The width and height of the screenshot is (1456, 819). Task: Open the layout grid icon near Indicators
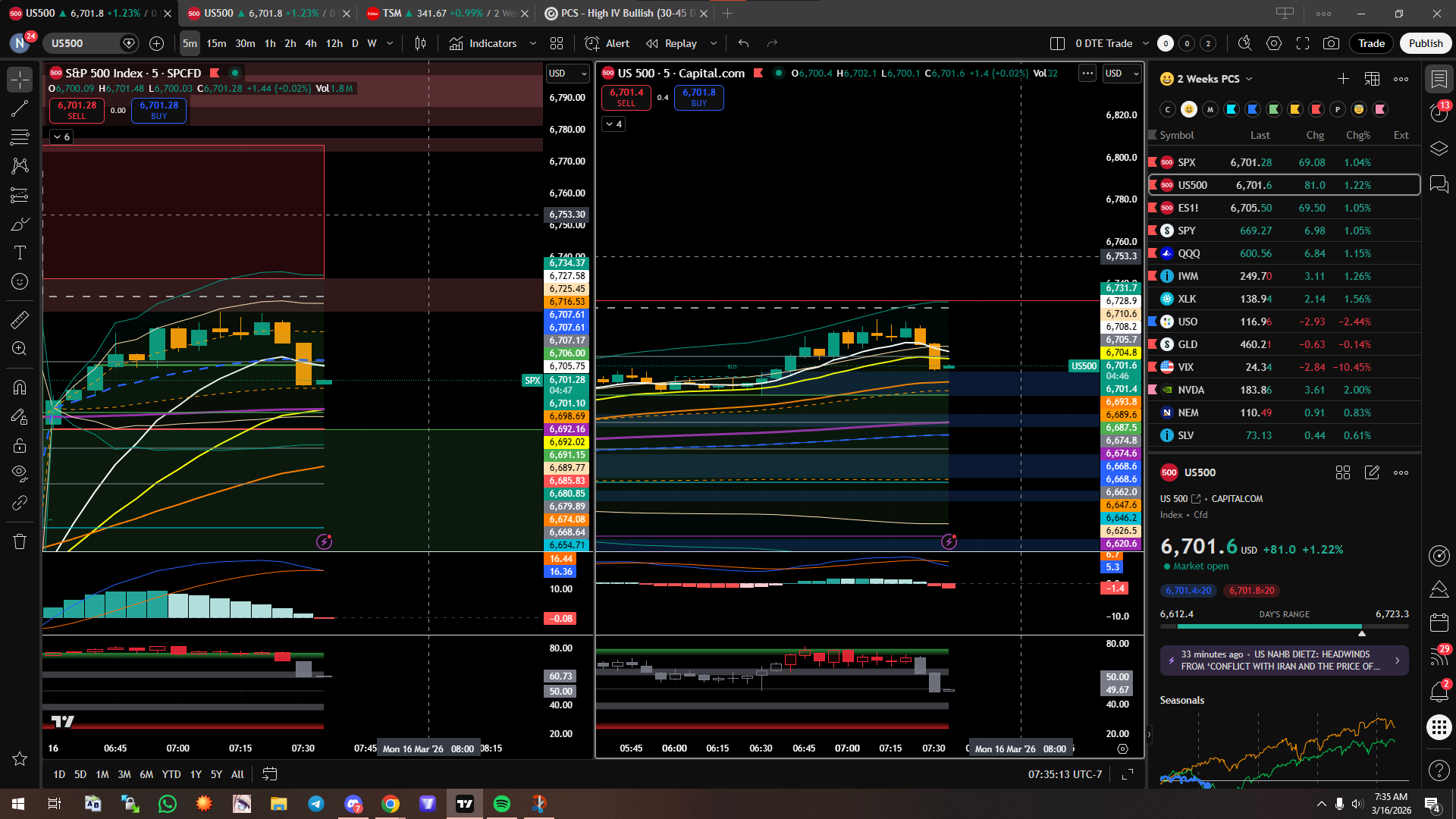557,43
